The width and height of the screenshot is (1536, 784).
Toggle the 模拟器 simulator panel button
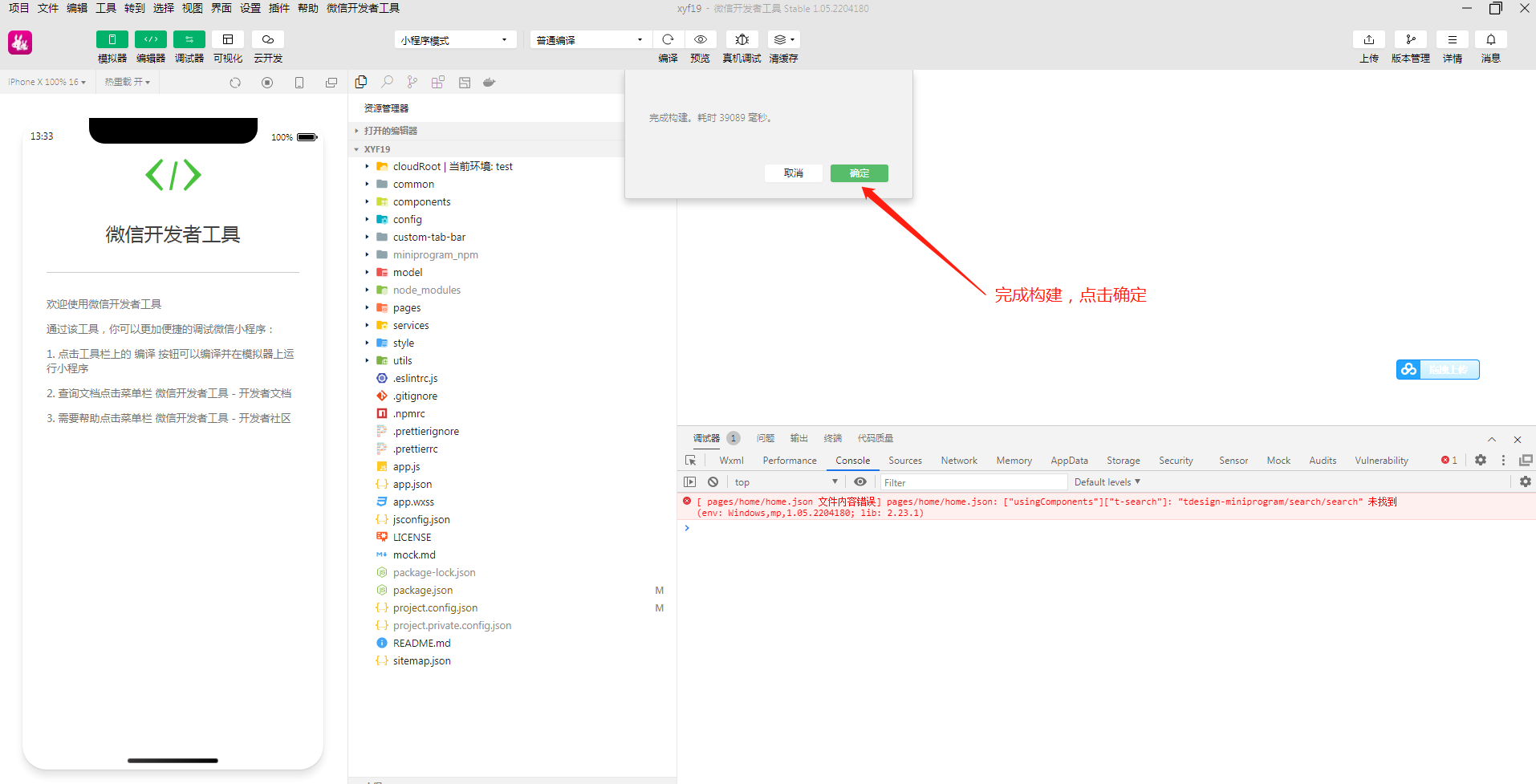112,39
